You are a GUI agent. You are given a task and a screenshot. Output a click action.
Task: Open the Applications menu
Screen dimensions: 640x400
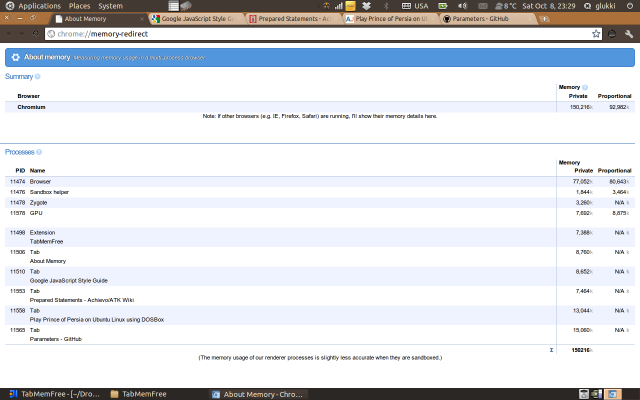point(39,6)
